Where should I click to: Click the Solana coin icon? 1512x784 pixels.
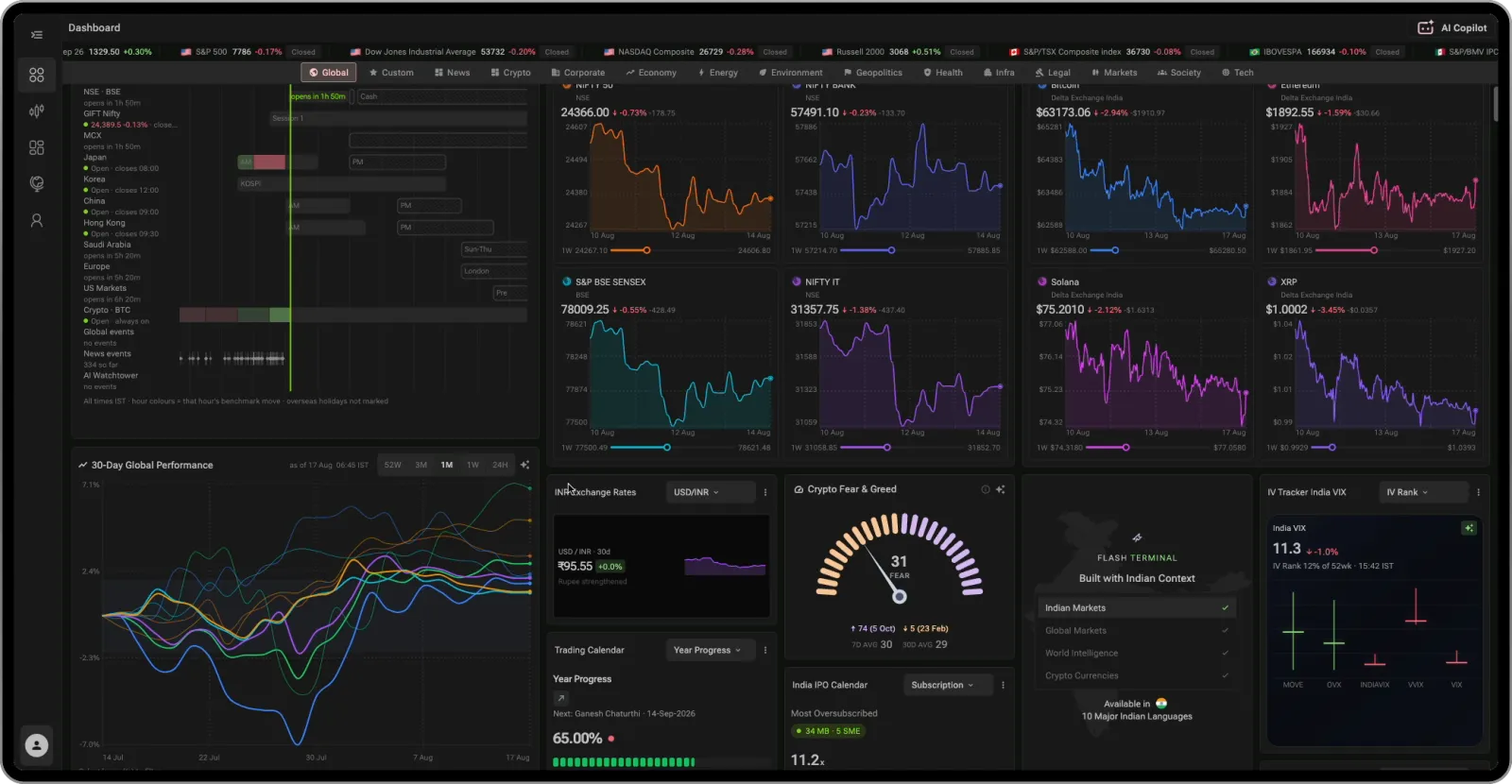pos(1042,281)
